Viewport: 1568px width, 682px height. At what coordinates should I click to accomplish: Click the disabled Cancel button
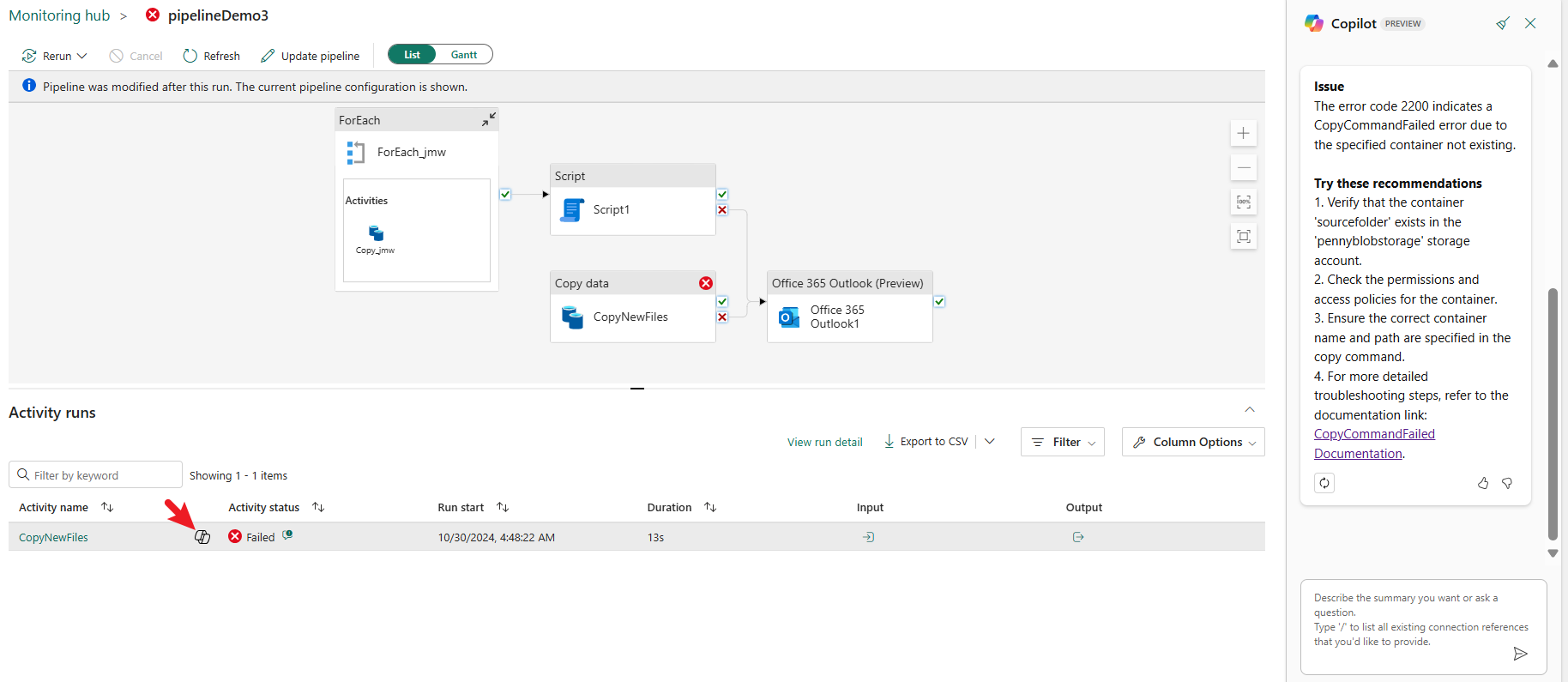(x=136, y=56)
